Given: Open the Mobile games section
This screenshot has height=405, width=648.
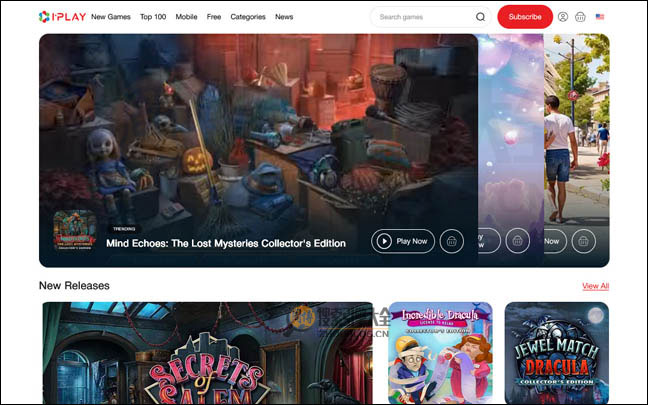Looking at the screenshot, I should pyautogui.click(x=186, y=17).
